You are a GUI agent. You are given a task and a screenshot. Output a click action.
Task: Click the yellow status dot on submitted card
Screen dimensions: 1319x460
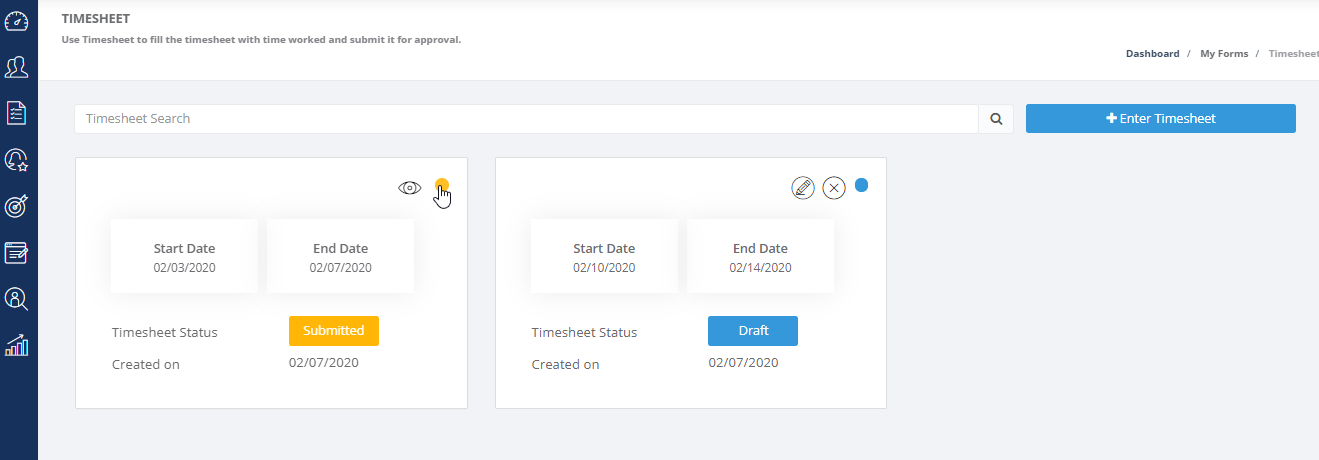click(x=442, y=185)
